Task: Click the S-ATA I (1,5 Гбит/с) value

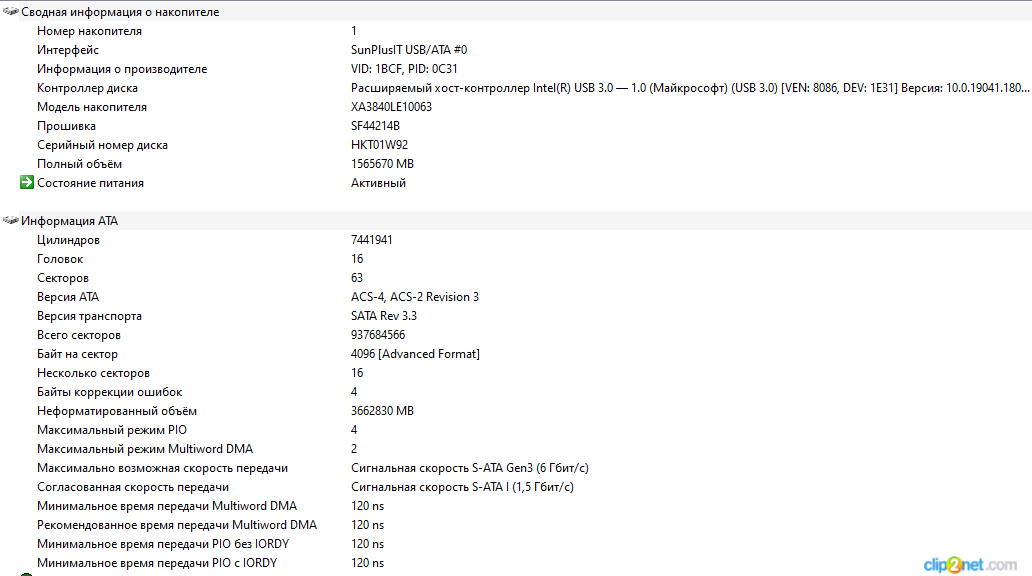Action: 462,487
